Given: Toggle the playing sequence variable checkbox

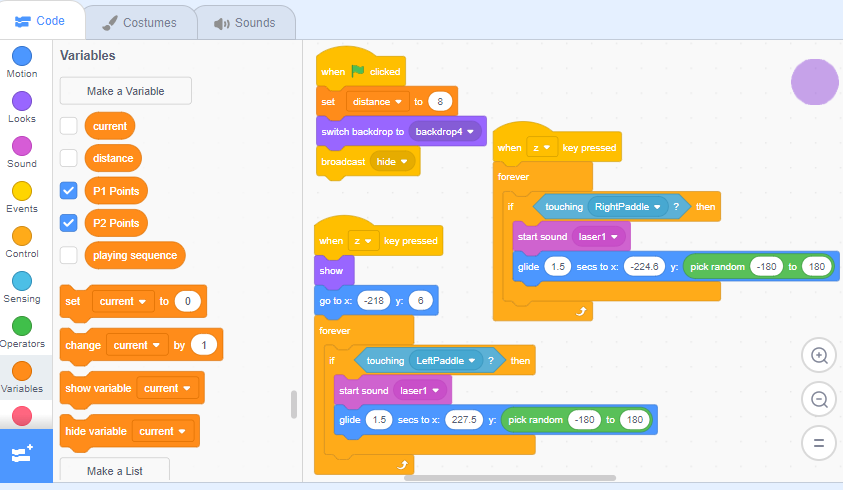Looking at the screenshot, I should 68,255.
